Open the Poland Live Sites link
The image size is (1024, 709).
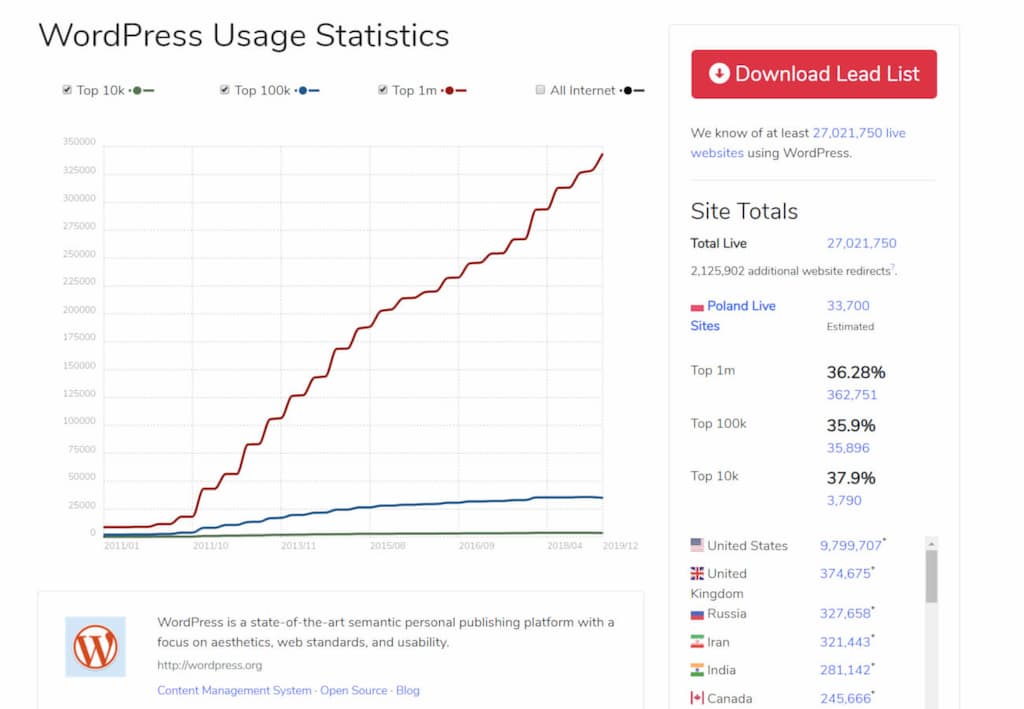tap(741, 306)
